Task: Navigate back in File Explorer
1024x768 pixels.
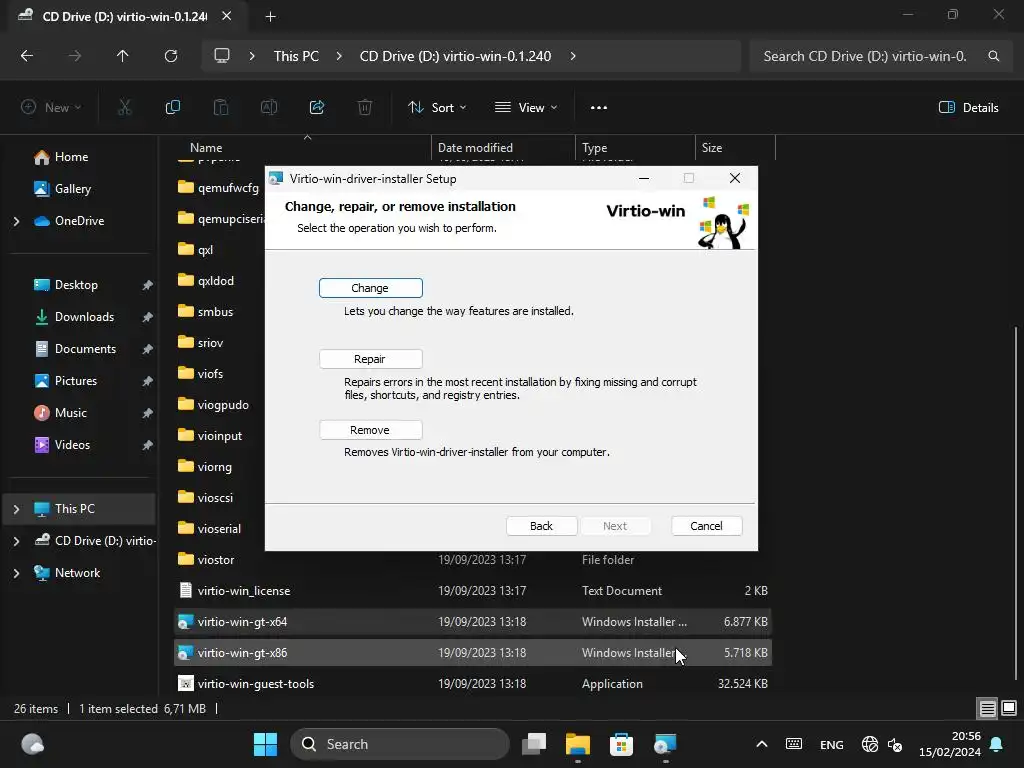Action: coord(27,56)
